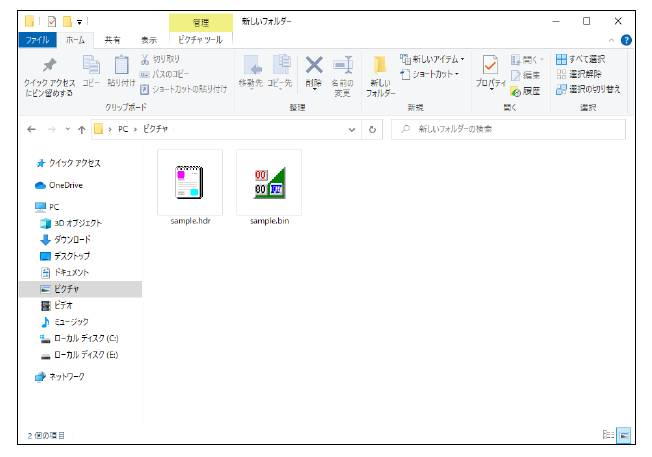Select PC in navigation pane
This screenshot has width=652, height=457.
click(x=47, y=207)
